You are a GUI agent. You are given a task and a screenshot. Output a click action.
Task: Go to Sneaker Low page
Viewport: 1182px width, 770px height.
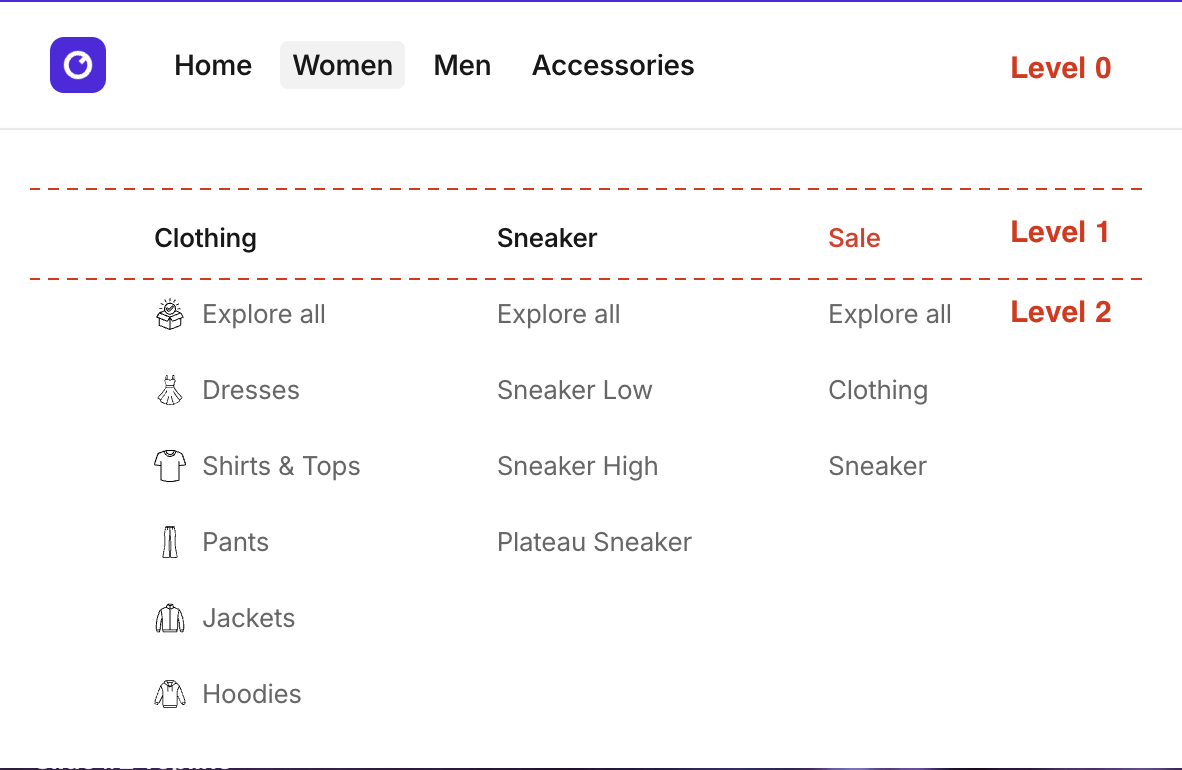574,390
